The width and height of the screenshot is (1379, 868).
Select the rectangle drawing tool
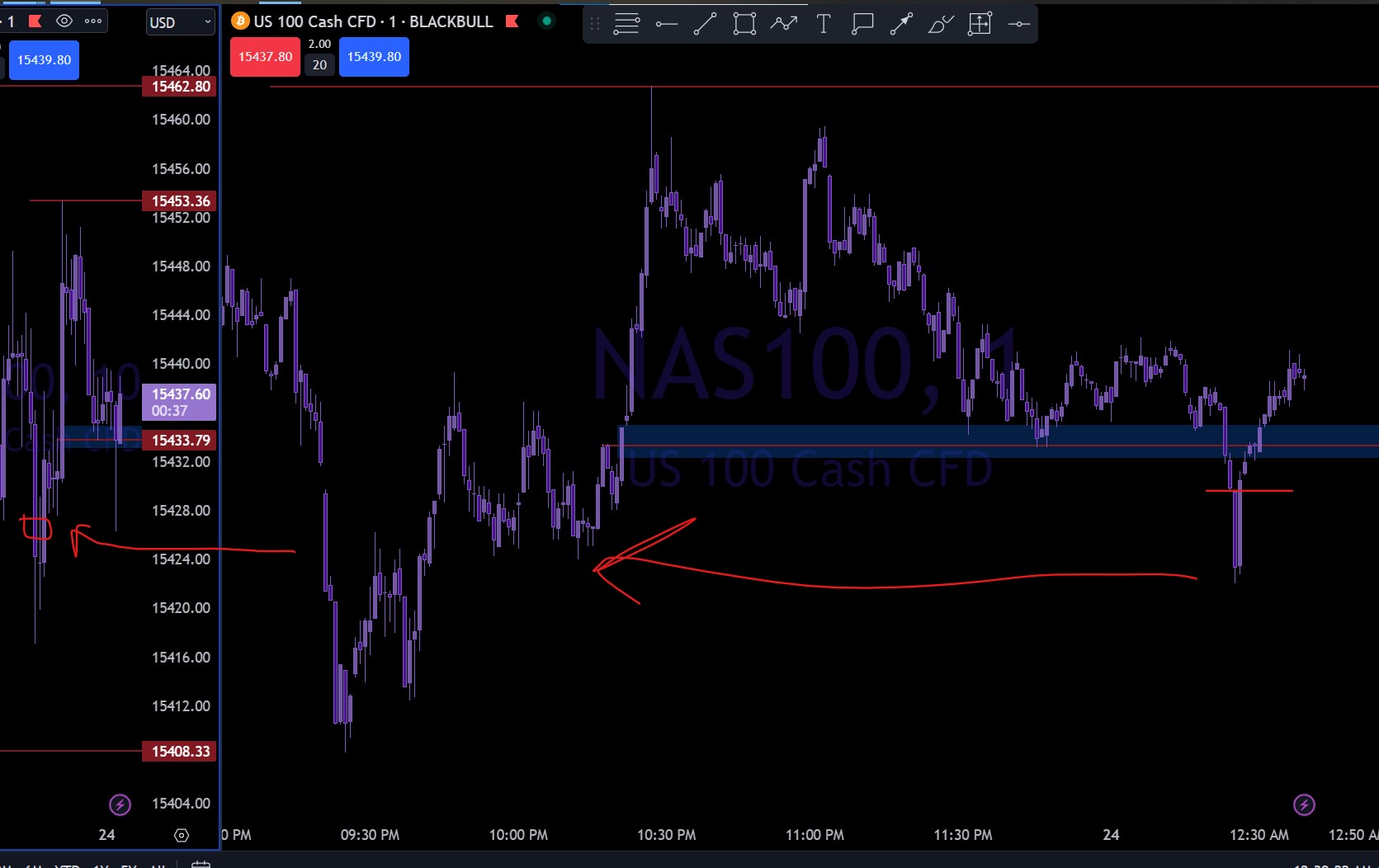click(744, 24)
